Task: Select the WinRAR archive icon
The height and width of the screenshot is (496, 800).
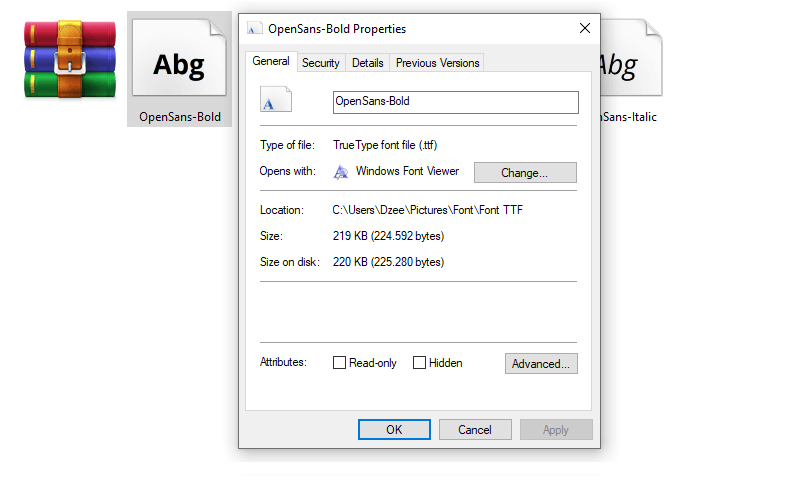Action: pyautogui.click(x=70, y=59)
